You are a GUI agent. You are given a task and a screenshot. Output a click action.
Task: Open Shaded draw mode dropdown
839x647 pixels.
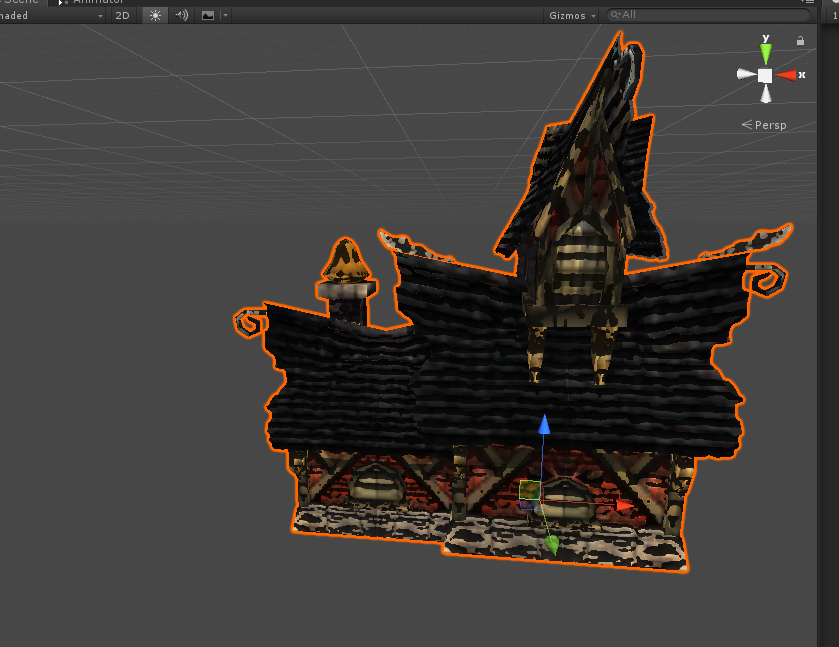pyautogui.click(x=51, y=16)
